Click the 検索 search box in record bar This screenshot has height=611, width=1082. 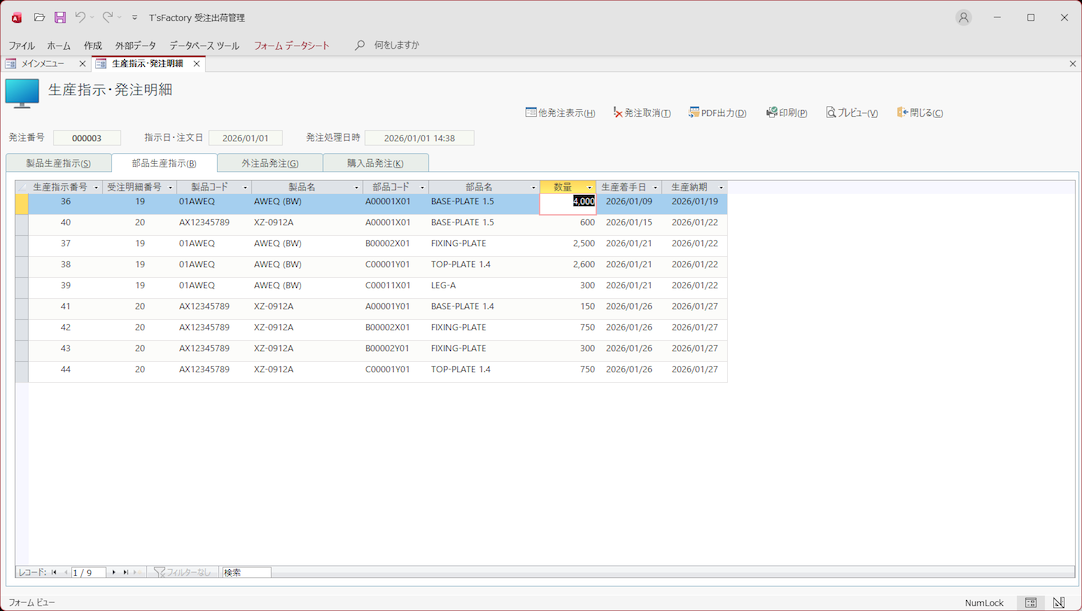point(246,573)
